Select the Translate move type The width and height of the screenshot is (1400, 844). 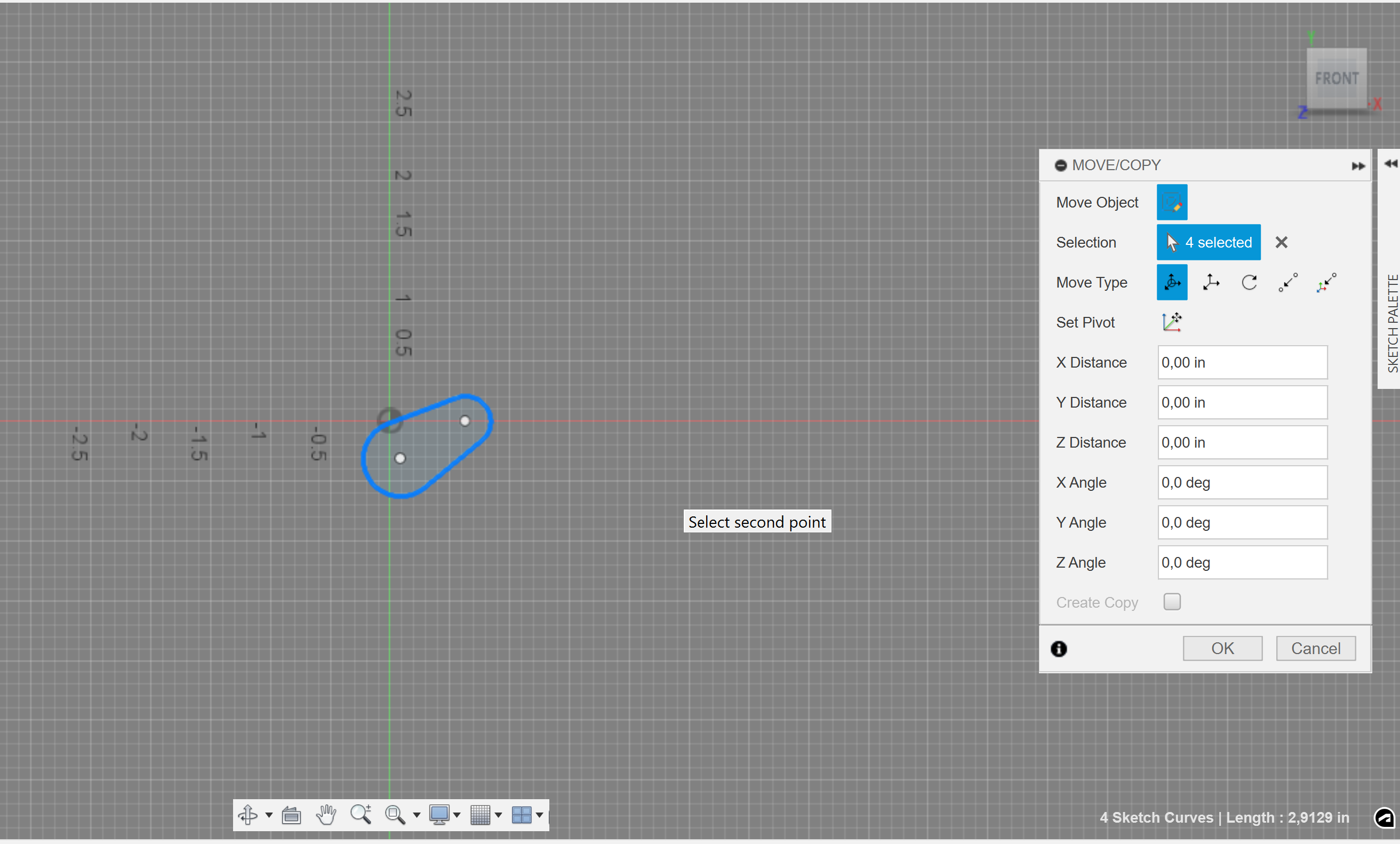pos(1211,282)
